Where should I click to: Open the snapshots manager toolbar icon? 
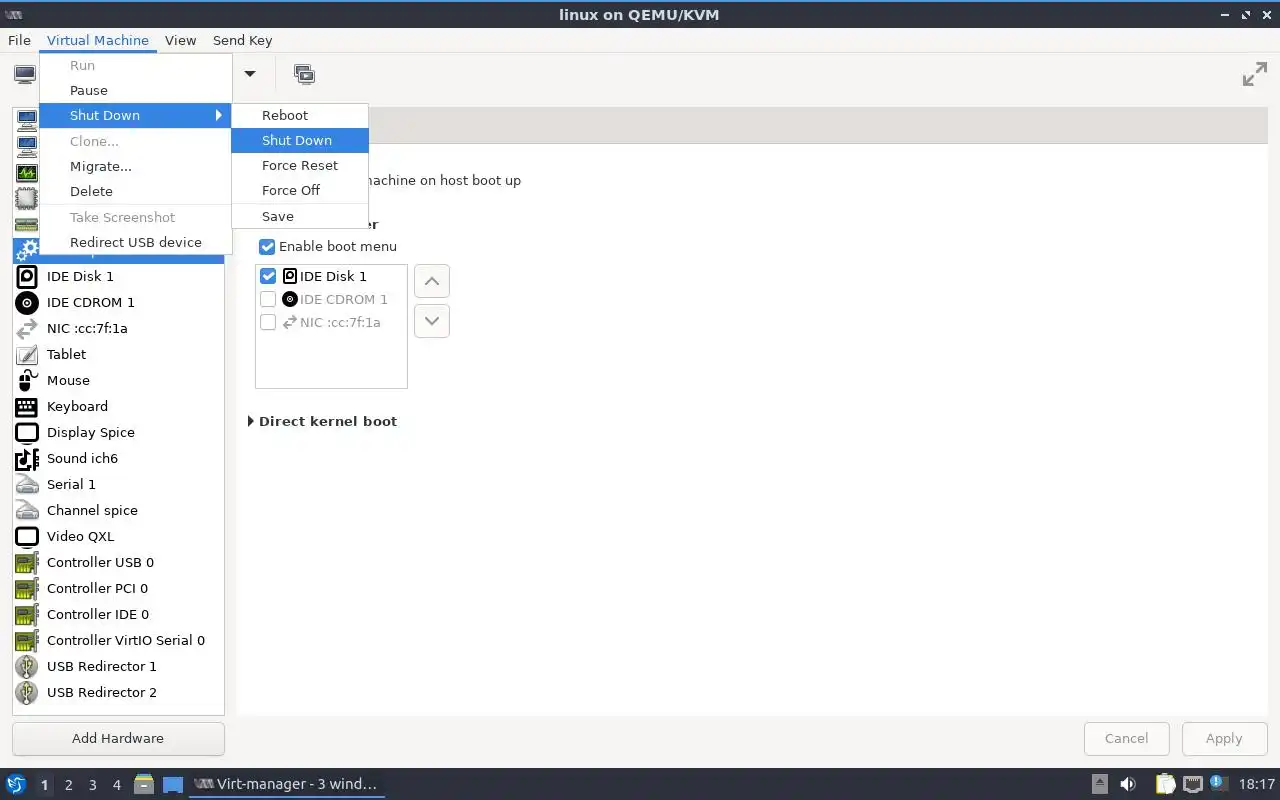(x=304, y=74)
